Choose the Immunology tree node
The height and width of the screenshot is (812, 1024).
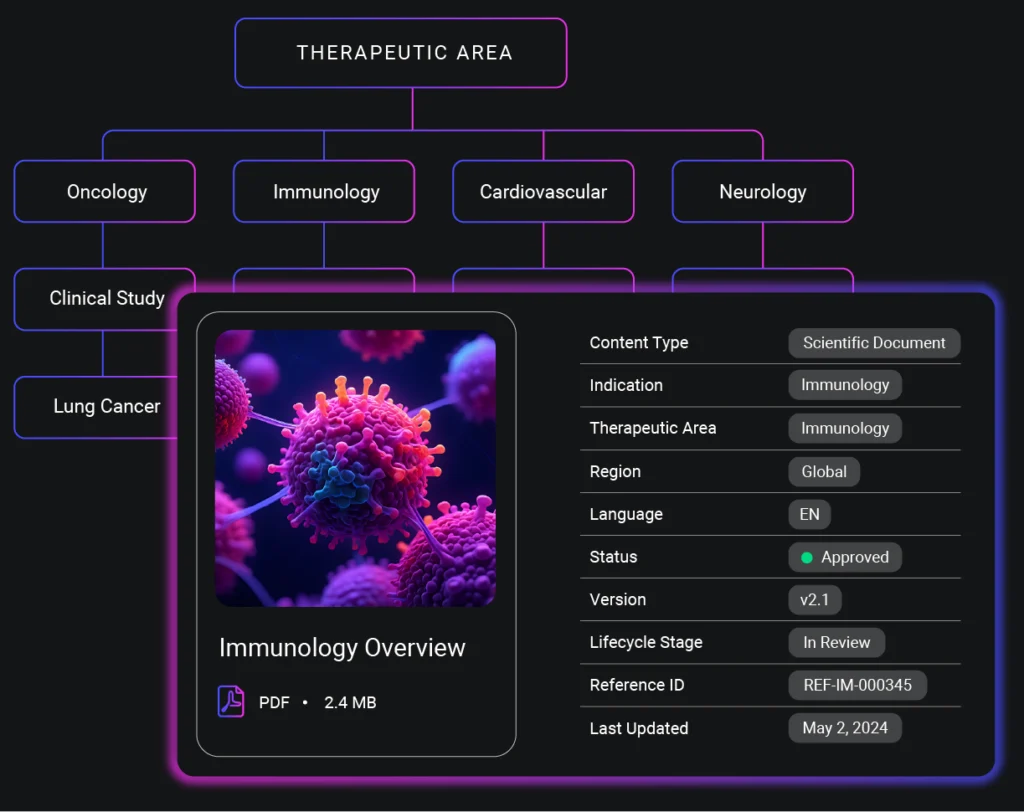(x=324, y=191)
